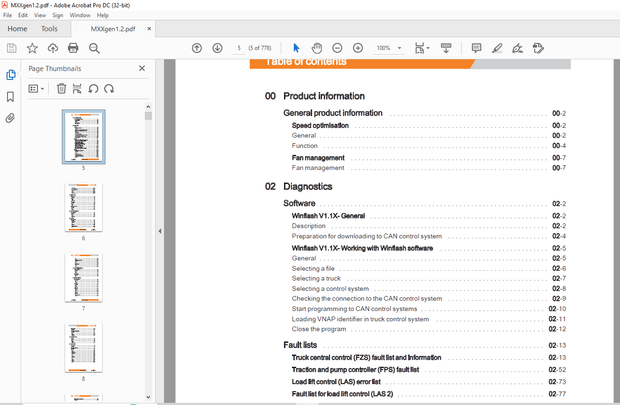Delete selected page with trash icon
Image resolution: width=620 pixels, height=405 pixels.
click(61, 89)
